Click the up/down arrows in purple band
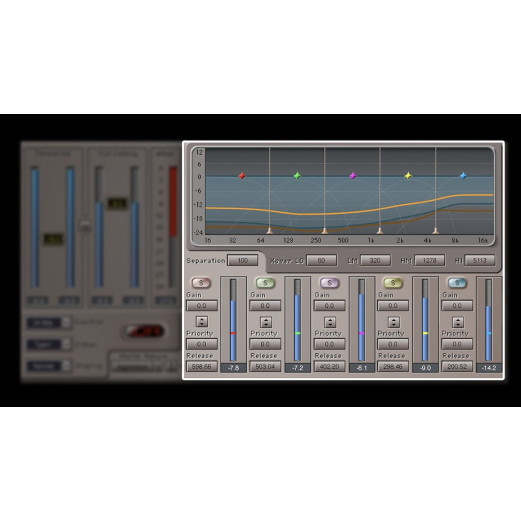This screenshot has width=521, height=521. [x=330, y=322]
